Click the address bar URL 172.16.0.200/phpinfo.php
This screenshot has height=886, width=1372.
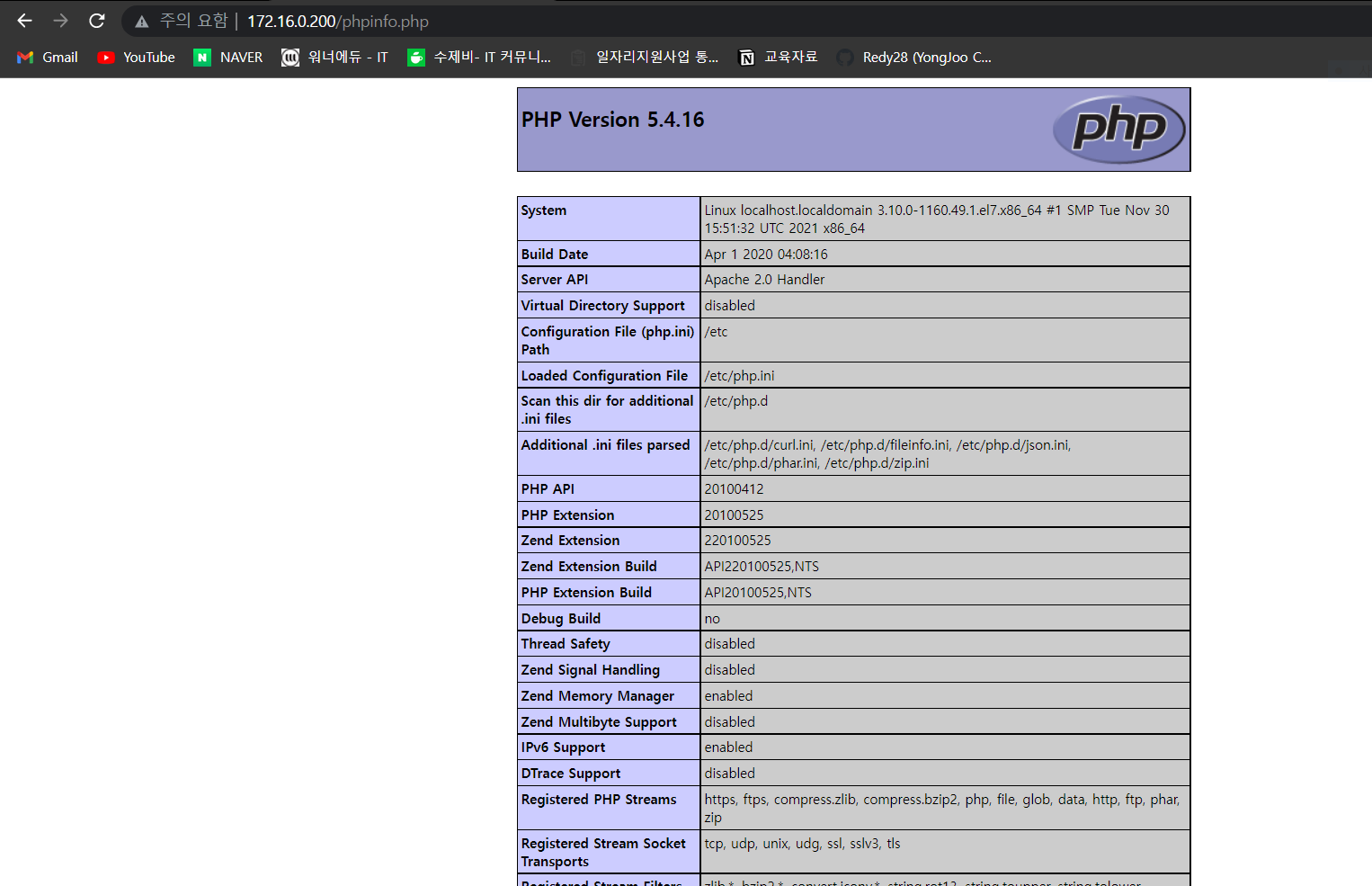(x=338, y=22)
